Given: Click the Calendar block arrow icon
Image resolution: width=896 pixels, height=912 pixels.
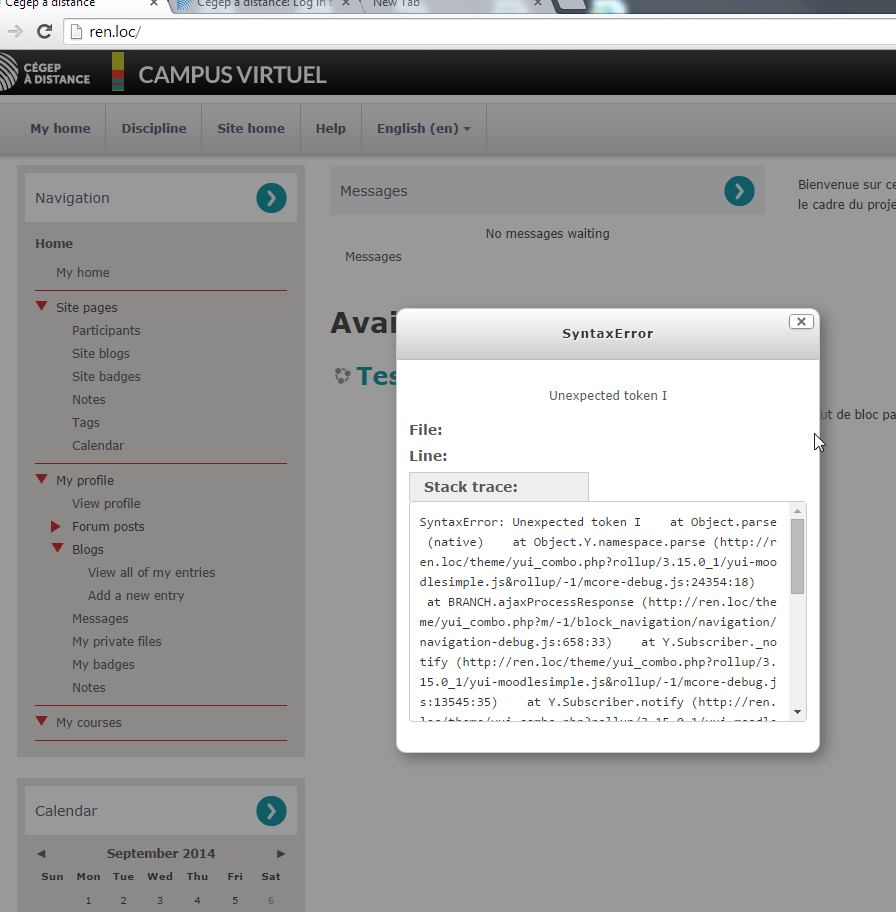Looking at the screenshot, I should click(x=271, y=811).
